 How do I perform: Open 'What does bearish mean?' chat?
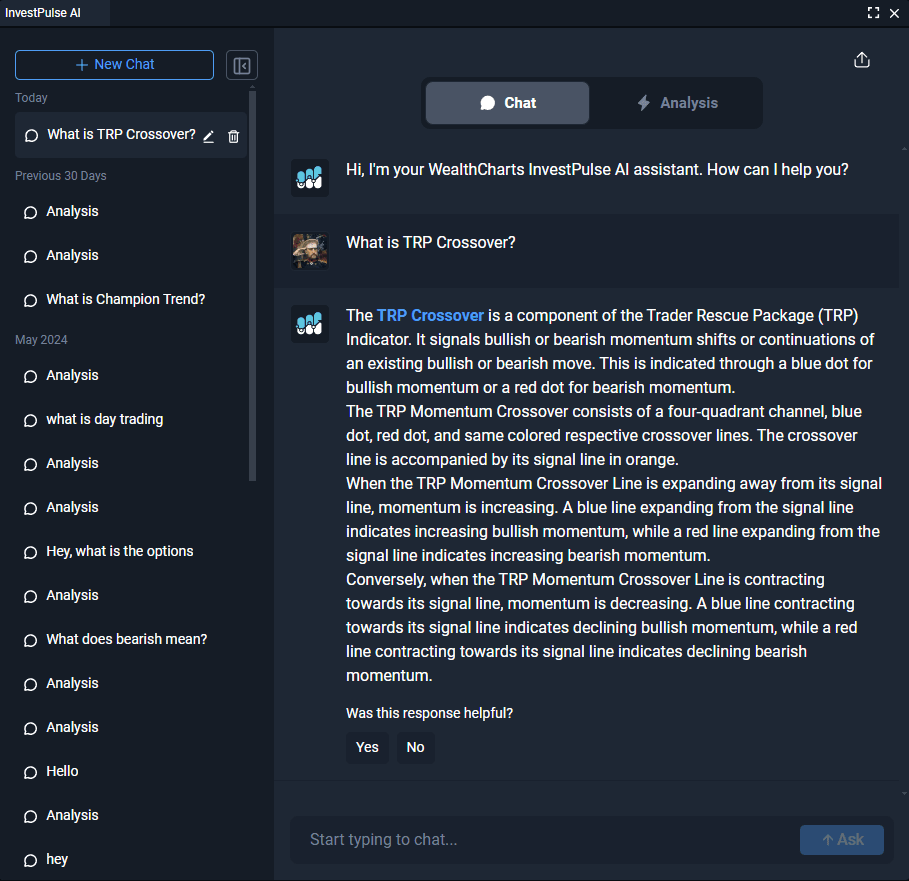coord(126,639)
